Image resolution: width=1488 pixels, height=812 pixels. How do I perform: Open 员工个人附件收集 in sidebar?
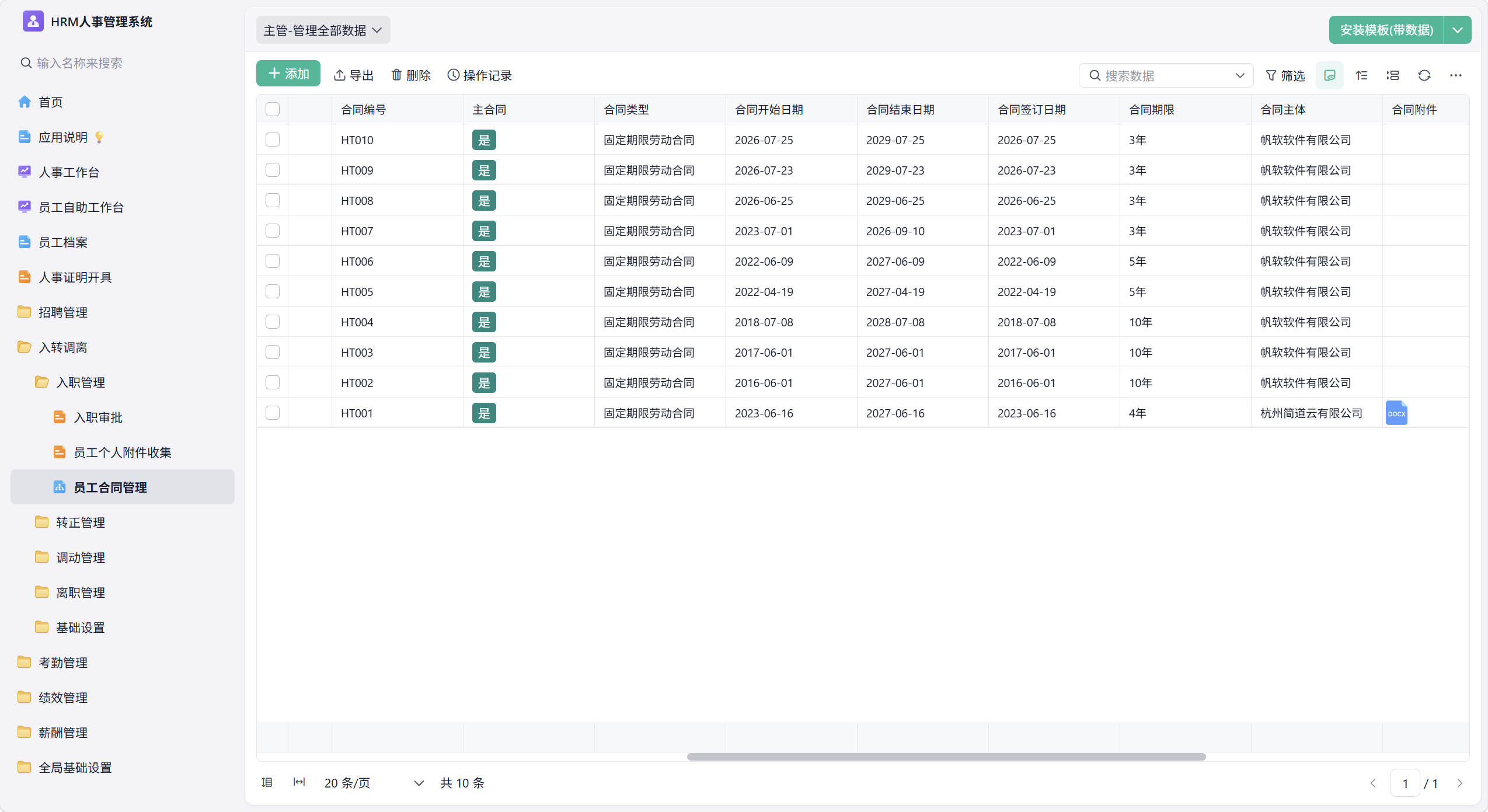[123, 452]
